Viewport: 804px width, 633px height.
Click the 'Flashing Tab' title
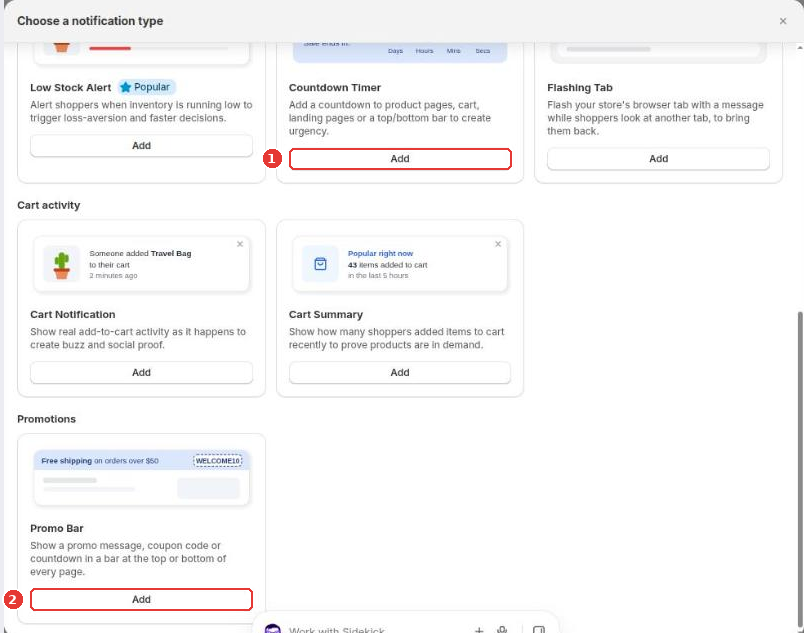(580, 88)
